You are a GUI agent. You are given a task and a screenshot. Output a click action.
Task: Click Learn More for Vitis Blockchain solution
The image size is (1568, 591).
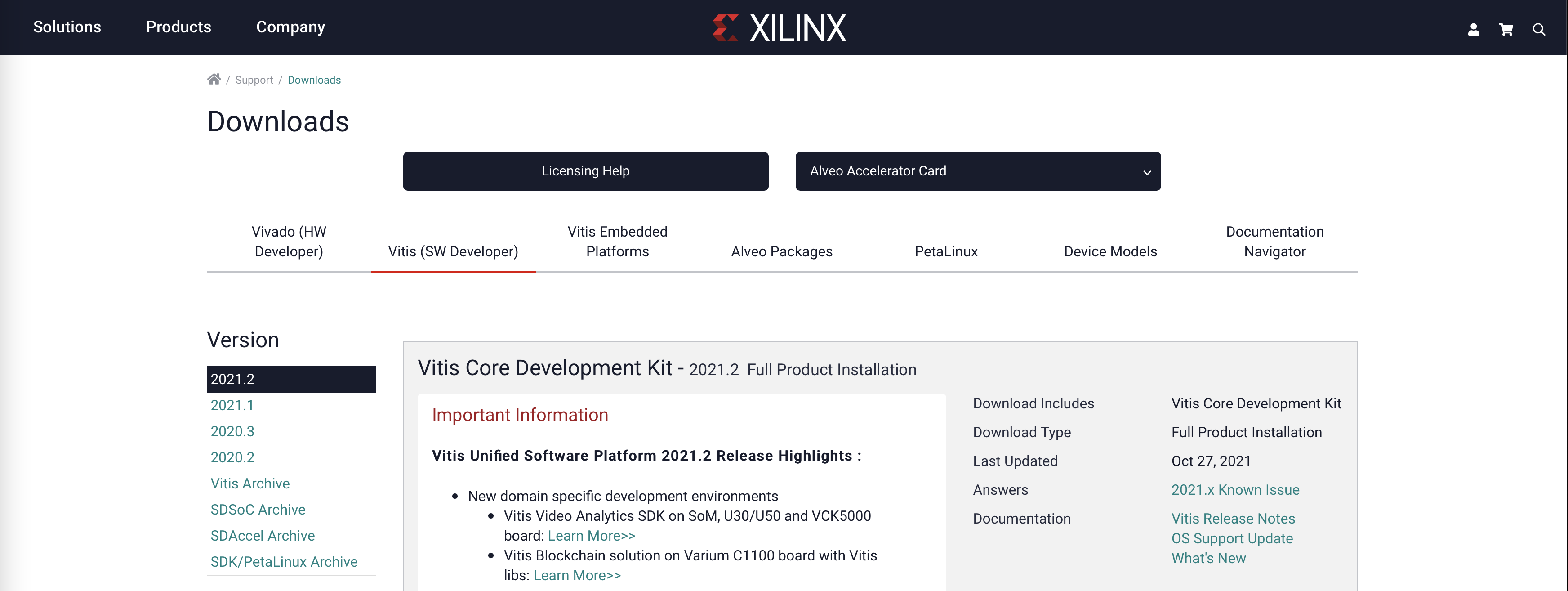click(576, 575)
